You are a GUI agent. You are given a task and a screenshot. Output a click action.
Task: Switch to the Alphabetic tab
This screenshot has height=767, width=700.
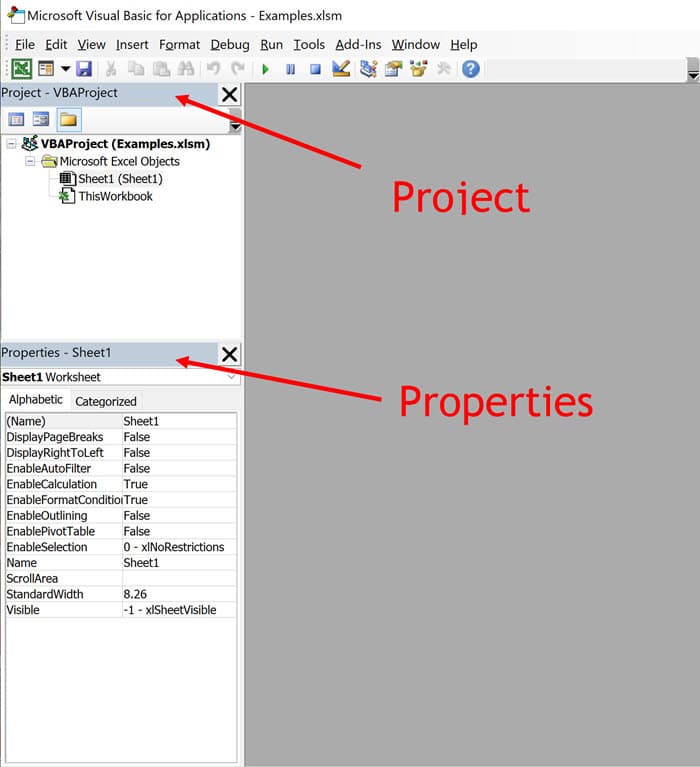pyautogui.click(x=36, y=400)
